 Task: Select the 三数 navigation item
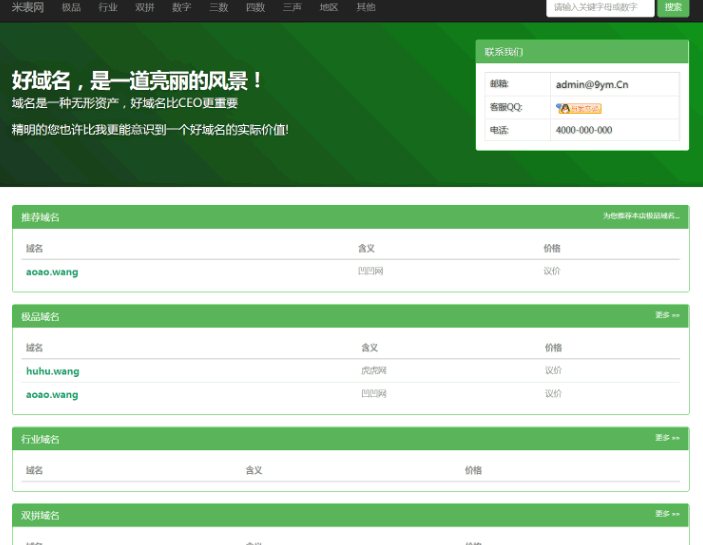point(219,7)
